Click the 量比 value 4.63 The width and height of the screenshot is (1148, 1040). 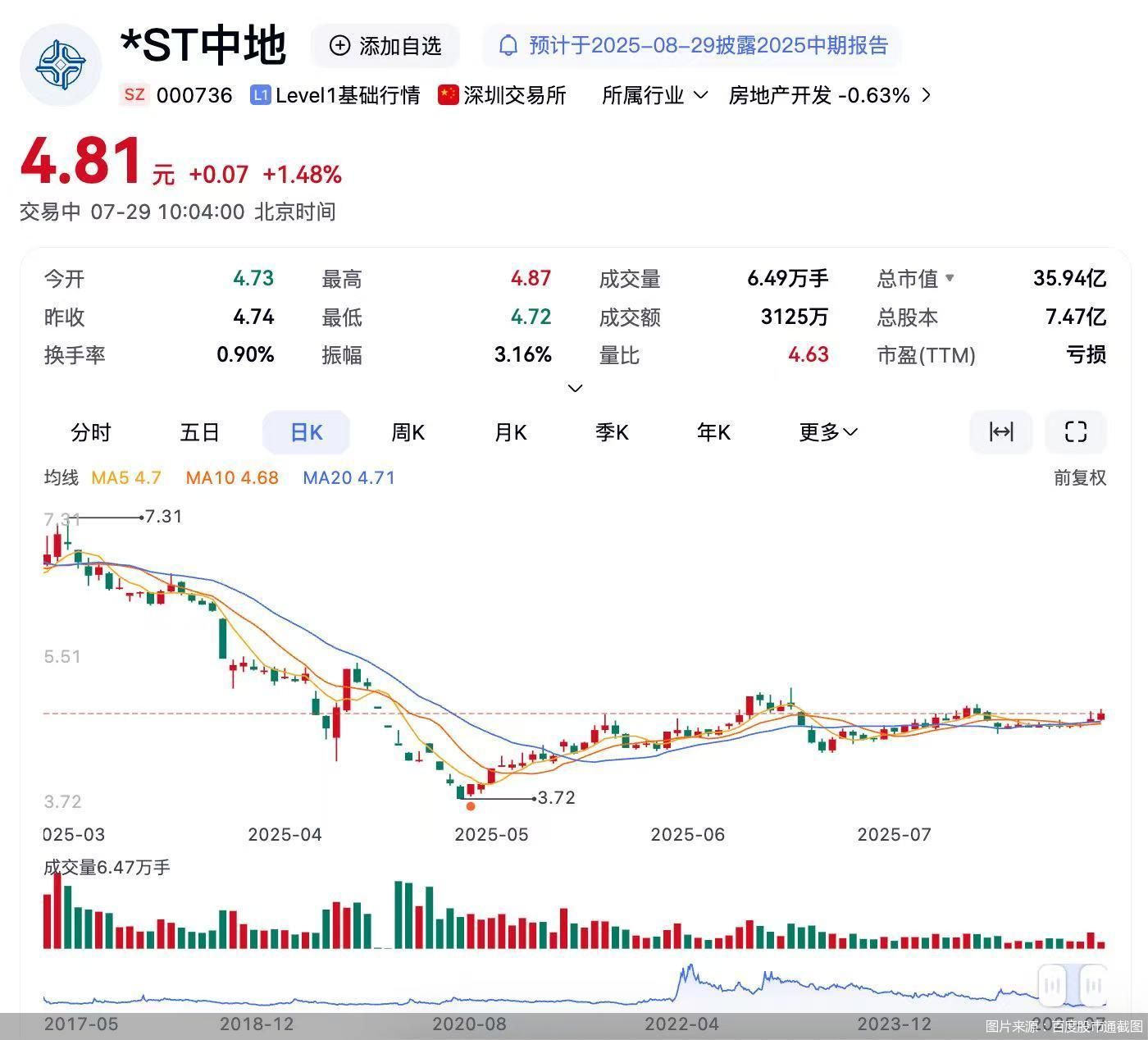(x=808, y=354)
